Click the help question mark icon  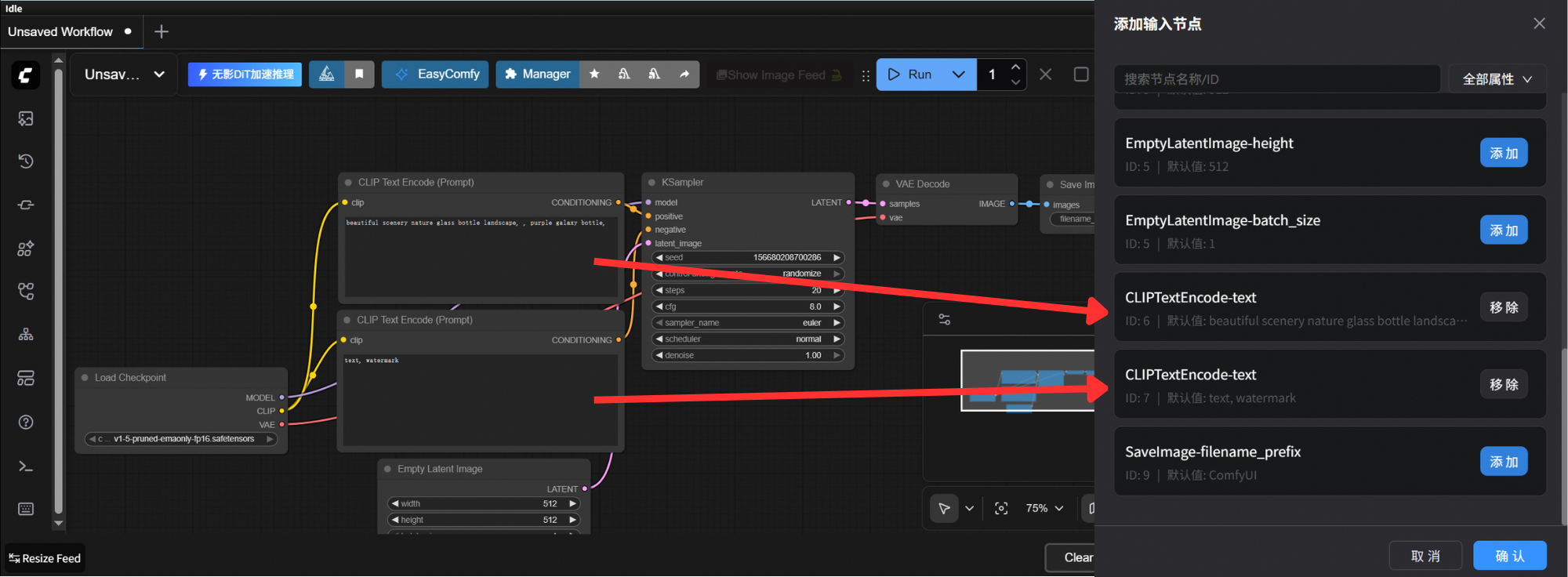[x=26, y=423]
